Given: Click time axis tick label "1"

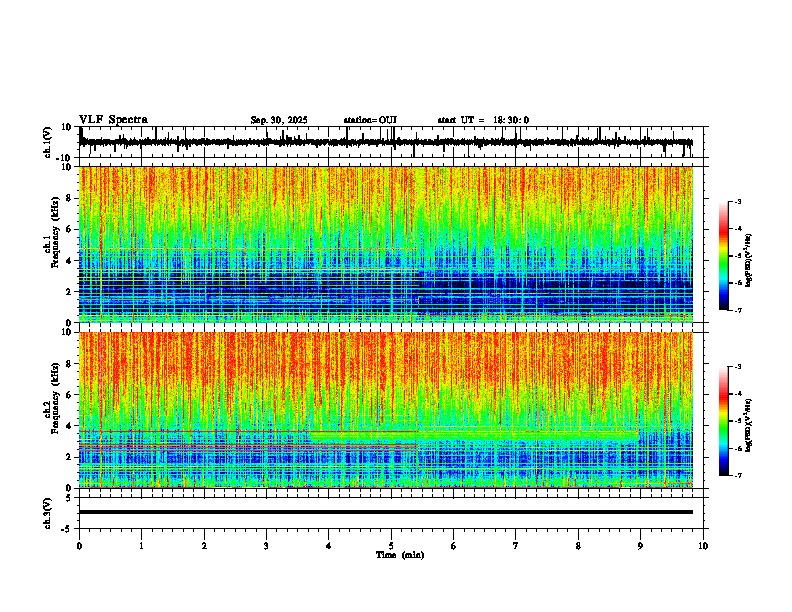Looking at the screenshot, I should (x=141, y=546).
